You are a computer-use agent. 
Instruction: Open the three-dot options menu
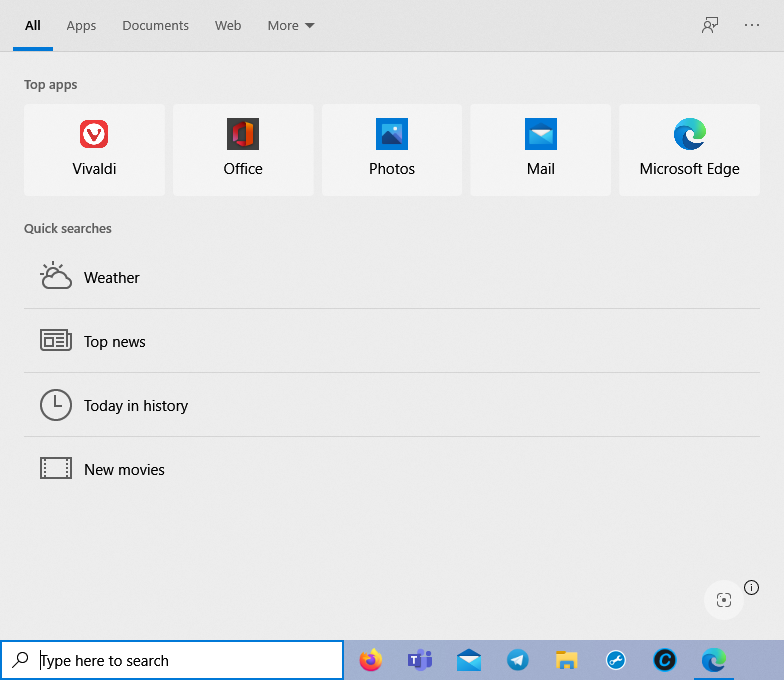(752, 25)
